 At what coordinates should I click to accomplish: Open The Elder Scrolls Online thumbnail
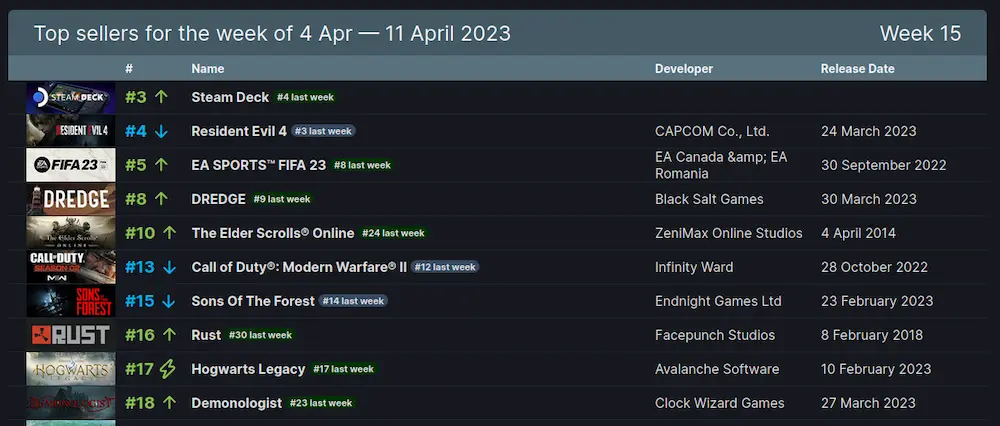[71, 233]
